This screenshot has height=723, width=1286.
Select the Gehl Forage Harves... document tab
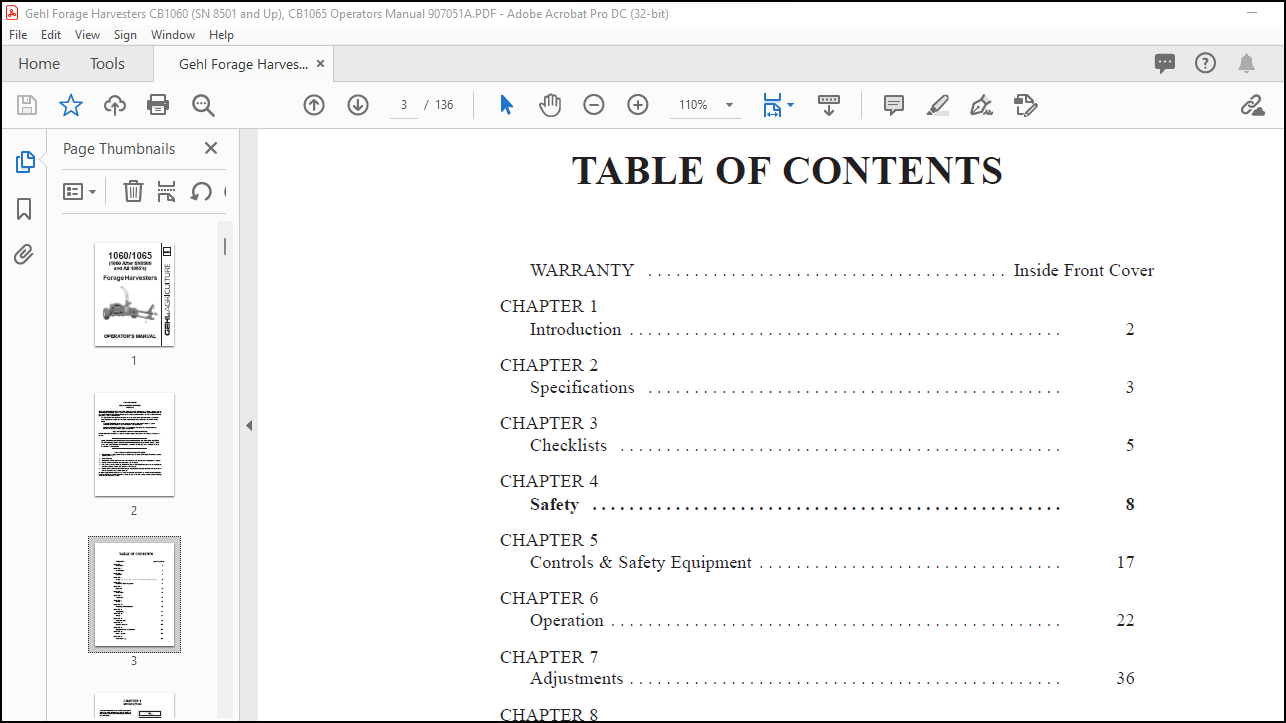(x=243, y=64)
